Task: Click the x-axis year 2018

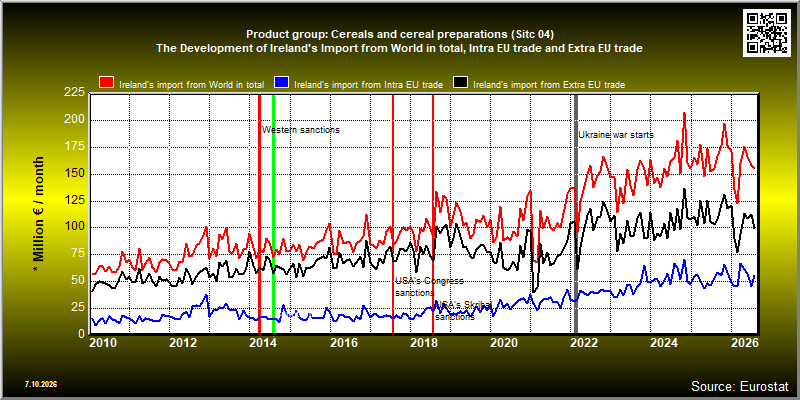Action: pos(423,342)
